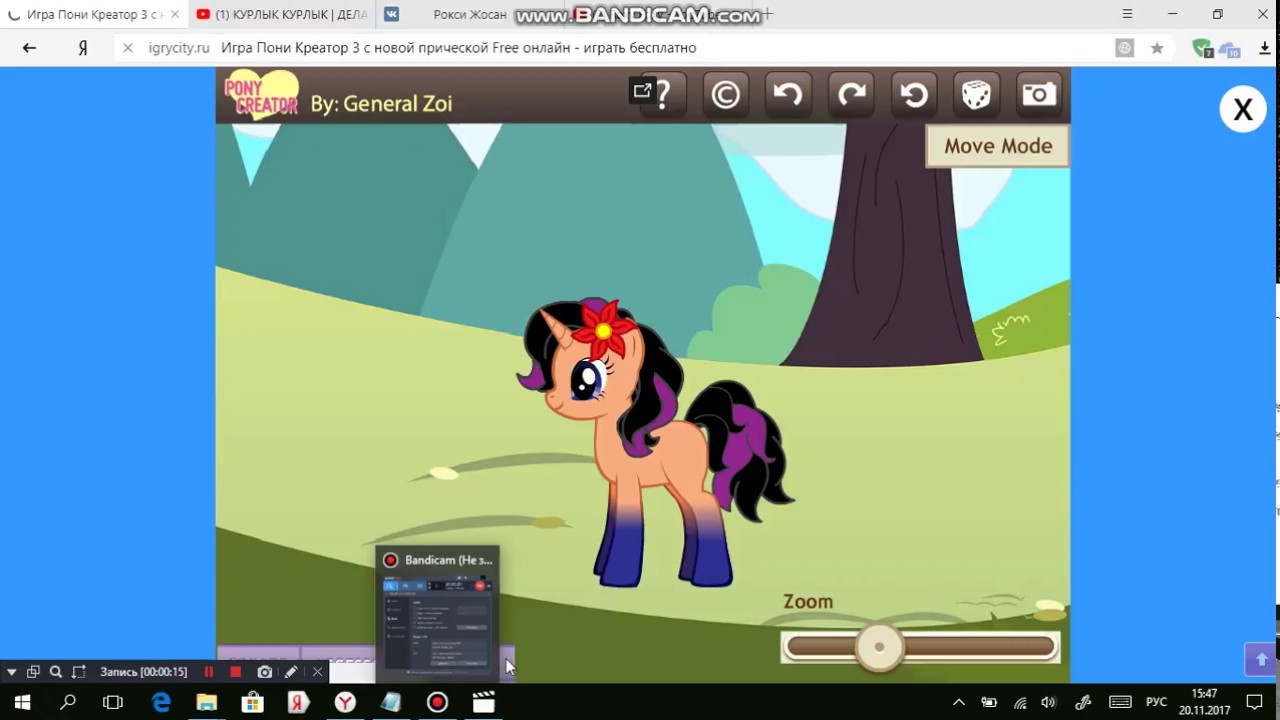Go back to the previous page

point(29,48)
